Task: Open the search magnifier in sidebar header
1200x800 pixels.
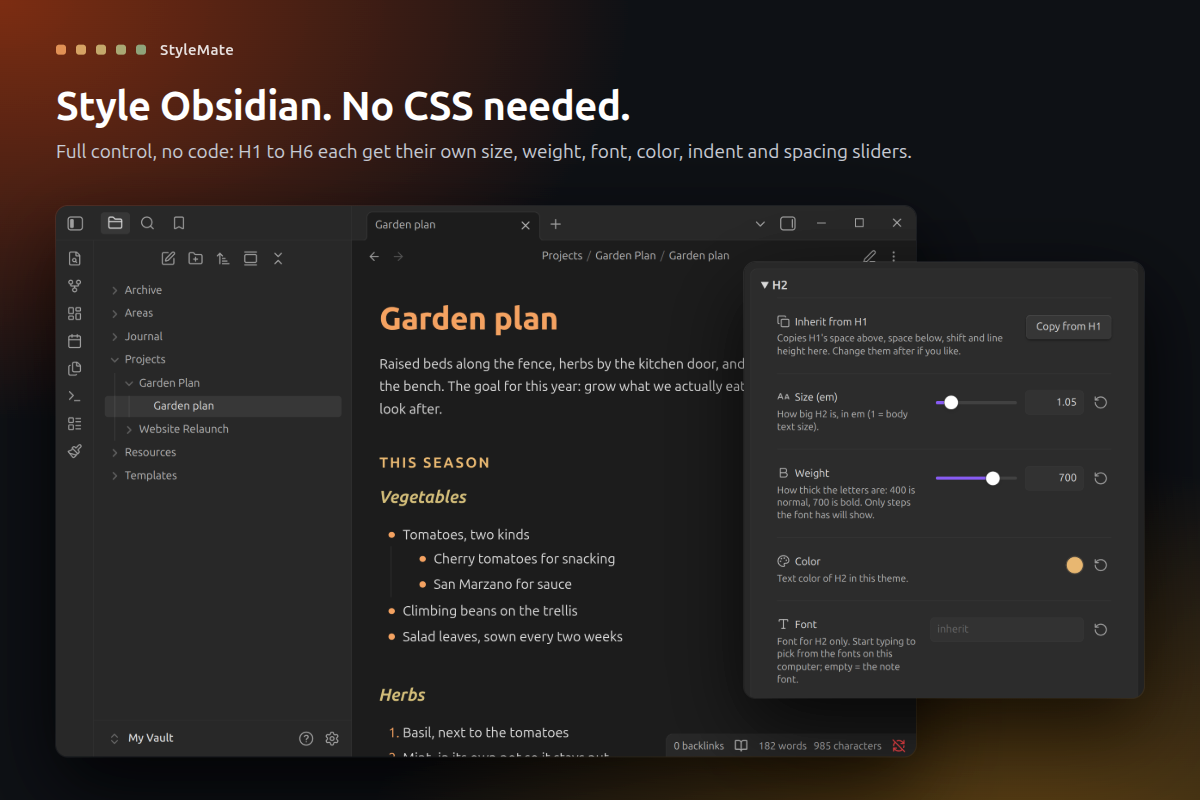Action: [147, 223]
